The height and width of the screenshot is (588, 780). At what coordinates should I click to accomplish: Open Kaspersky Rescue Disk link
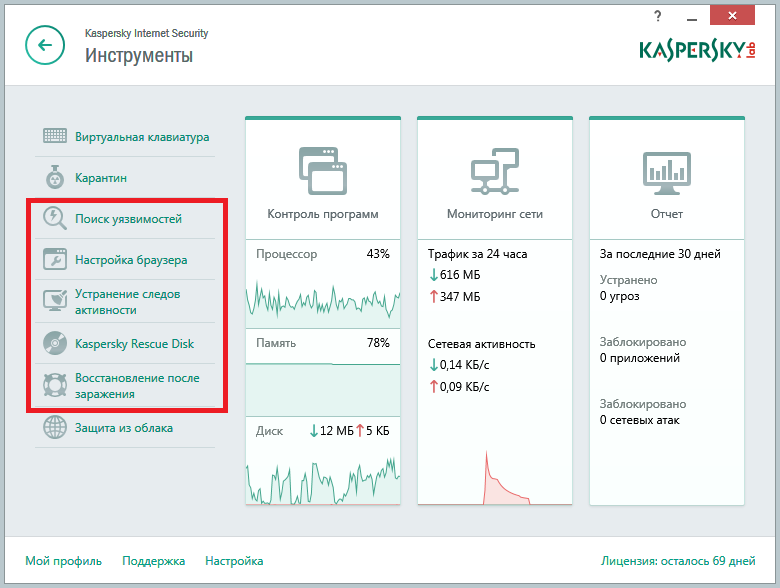coord(134,344)
